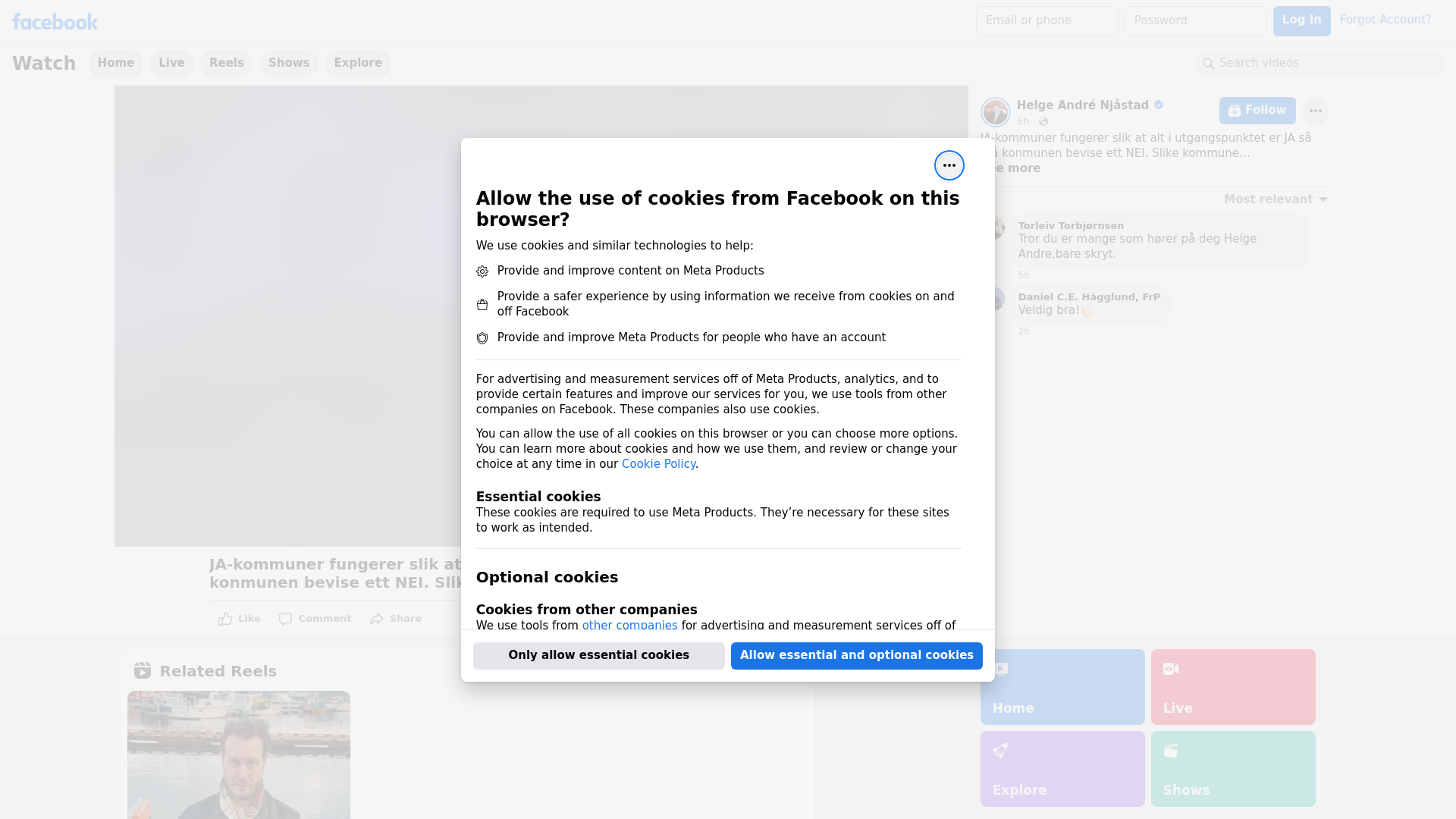The height and width of the screenshot is (819, 1456).
Task: Open the Cookie Policy link
Action: pos(658,464)
